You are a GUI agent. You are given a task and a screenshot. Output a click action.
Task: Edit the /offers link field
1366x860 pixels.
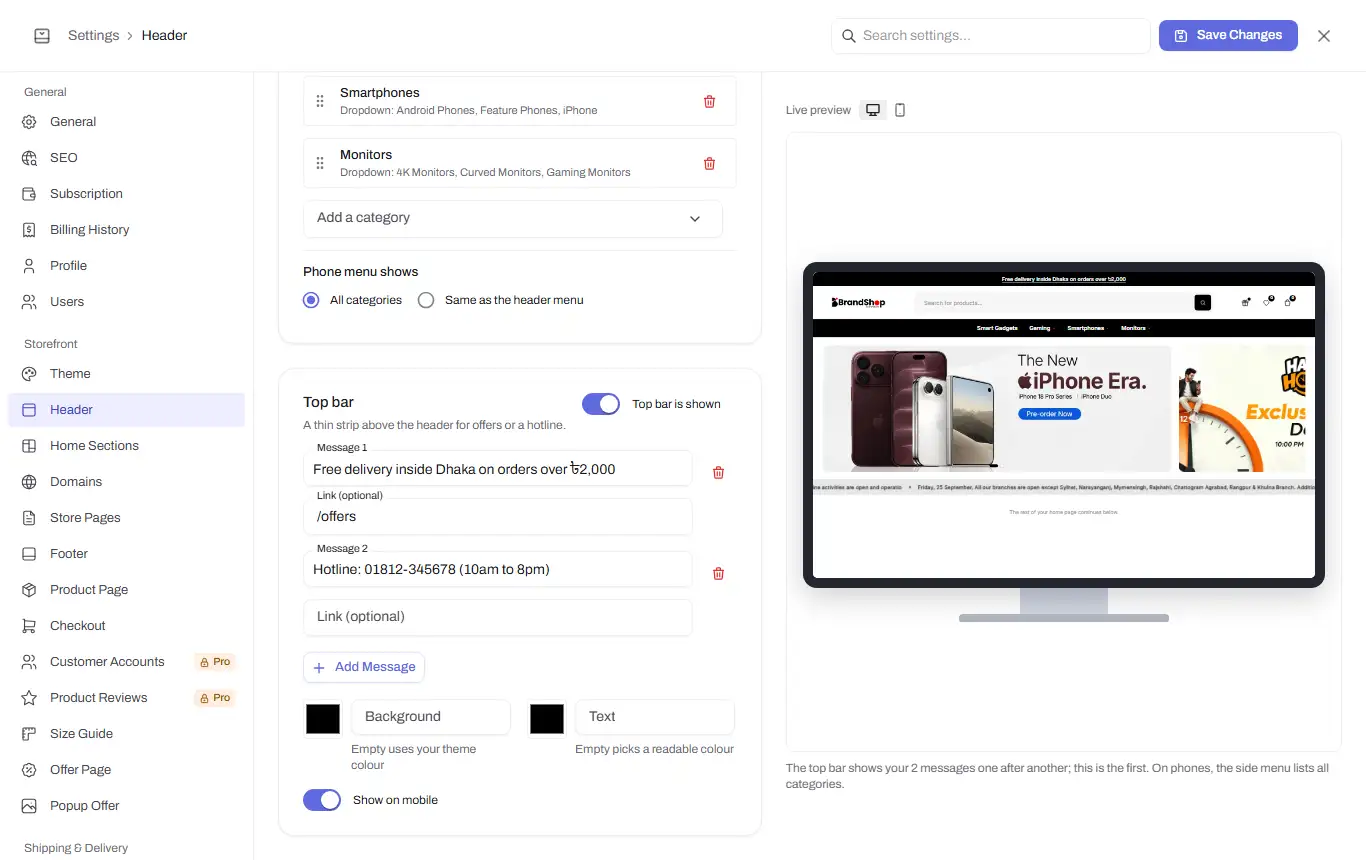tap(498, 516)
